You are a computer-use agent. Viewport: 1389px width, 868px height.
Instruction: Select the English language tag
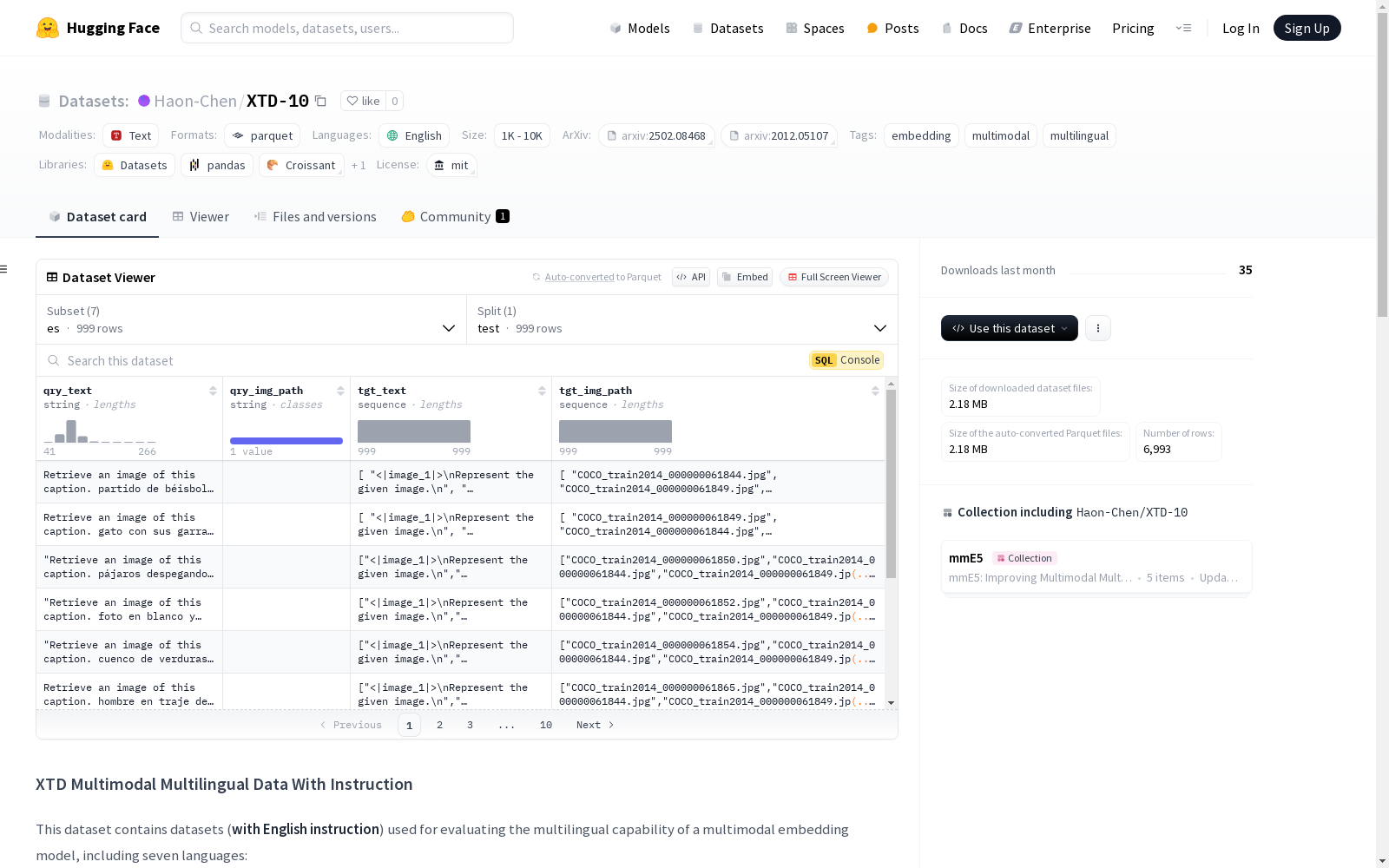click(x=414, y=135)
